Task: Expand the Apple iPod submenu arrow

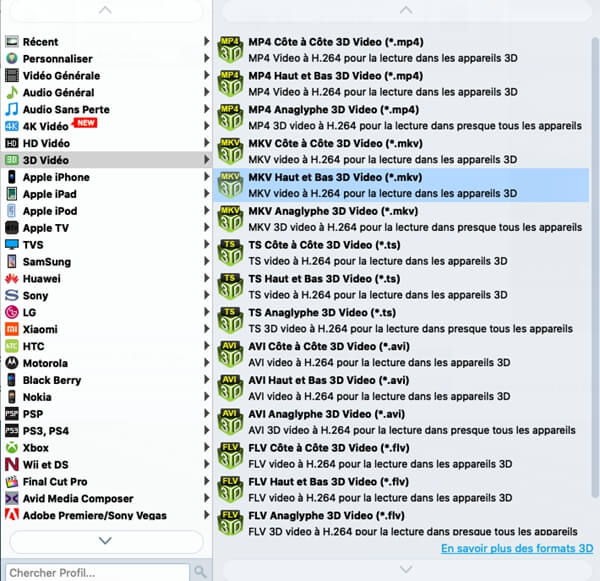Action: [x=206, y=210]
